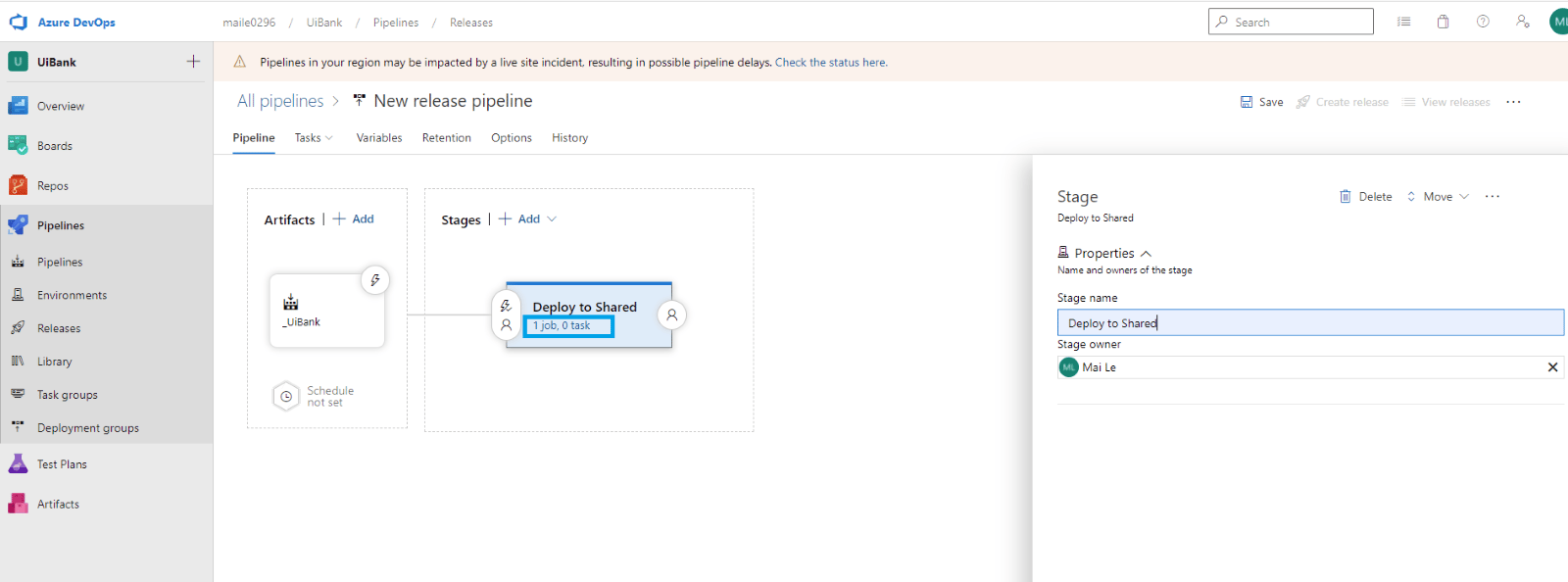Select the Pipeline tab
This screenshot has width=1568, height=582.
click(254, 138)
